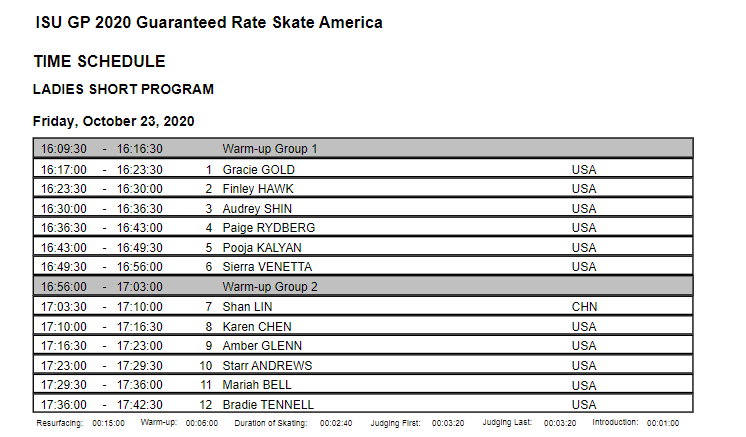Click the Mariah BELL skater name
This screenshot has width=746, height=437.
(256, 384)
